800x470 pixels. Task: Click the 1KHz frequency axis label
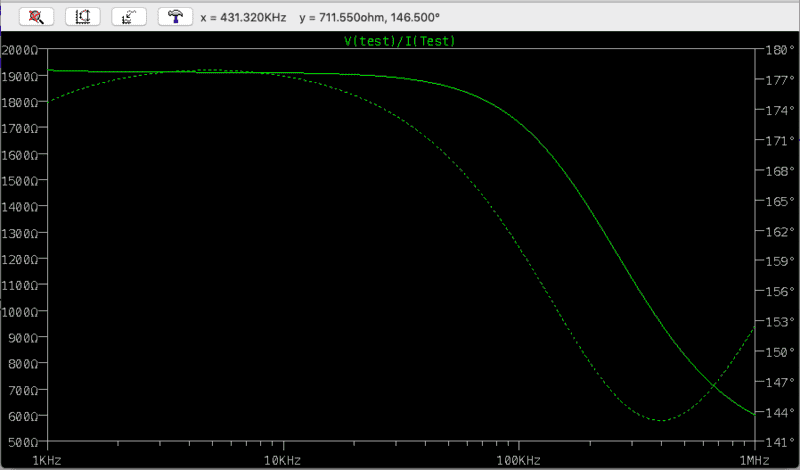tap(49, 460)
